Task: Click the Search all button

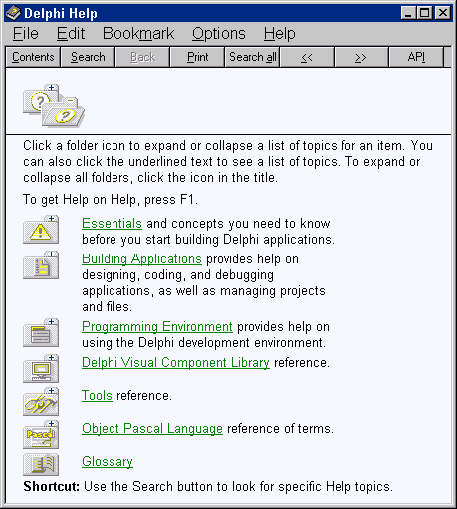Action: click(x=253, y=57)
